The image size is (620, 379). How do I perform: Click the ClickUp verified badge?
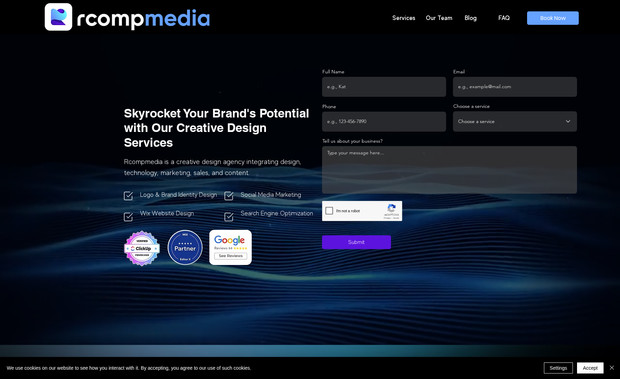pos(142,248)
